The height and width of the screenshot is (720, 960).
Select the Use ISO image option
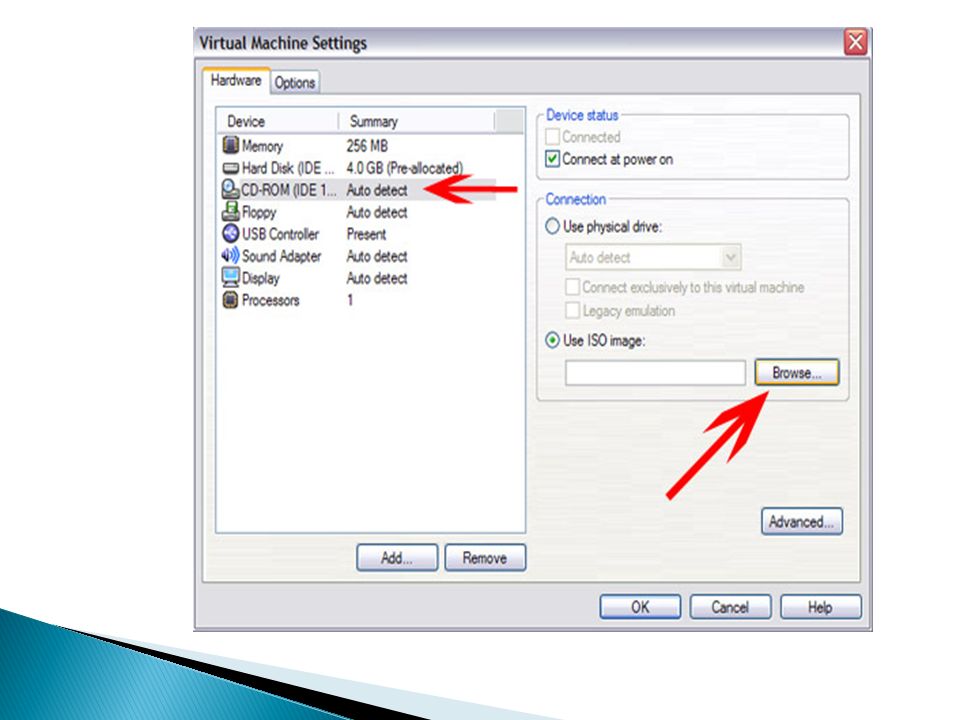(552, 340)
